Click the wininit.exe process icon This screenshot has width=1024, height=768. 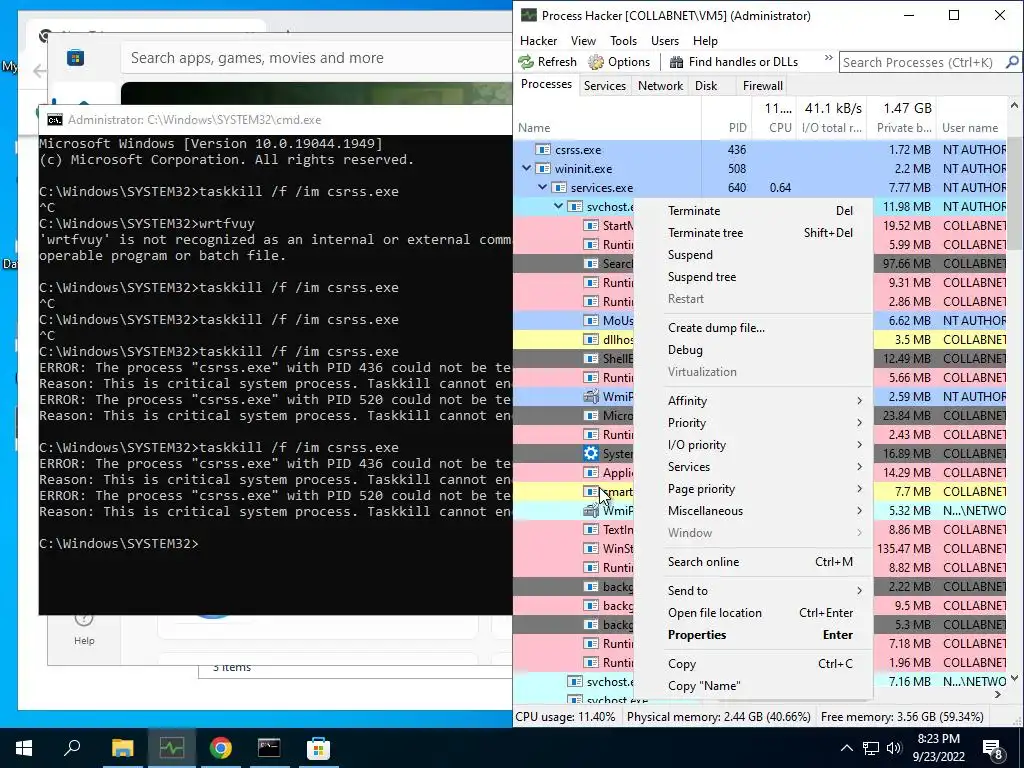point(543,168)
